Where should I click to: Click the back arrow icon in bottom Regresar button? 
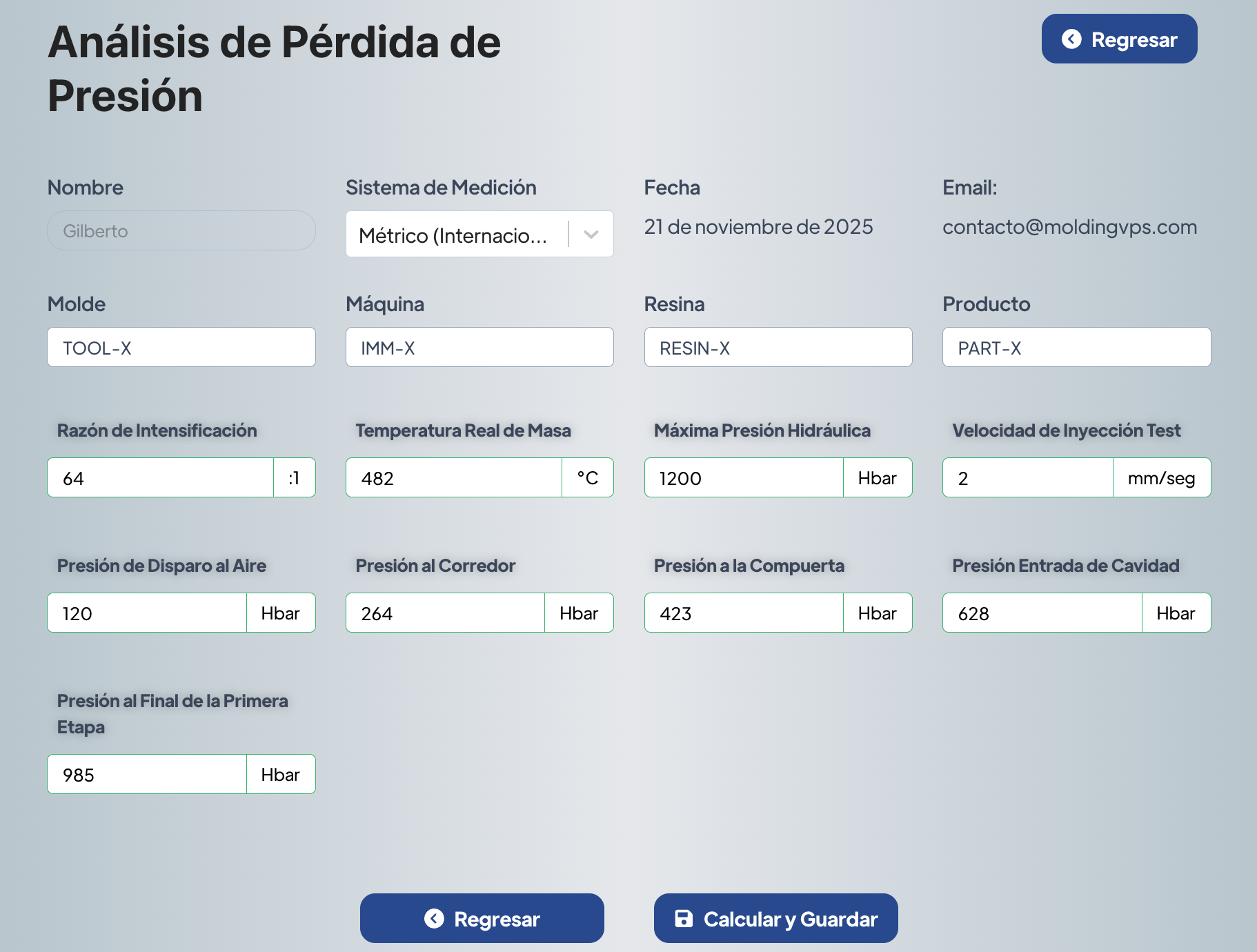(x=434, y=918)
